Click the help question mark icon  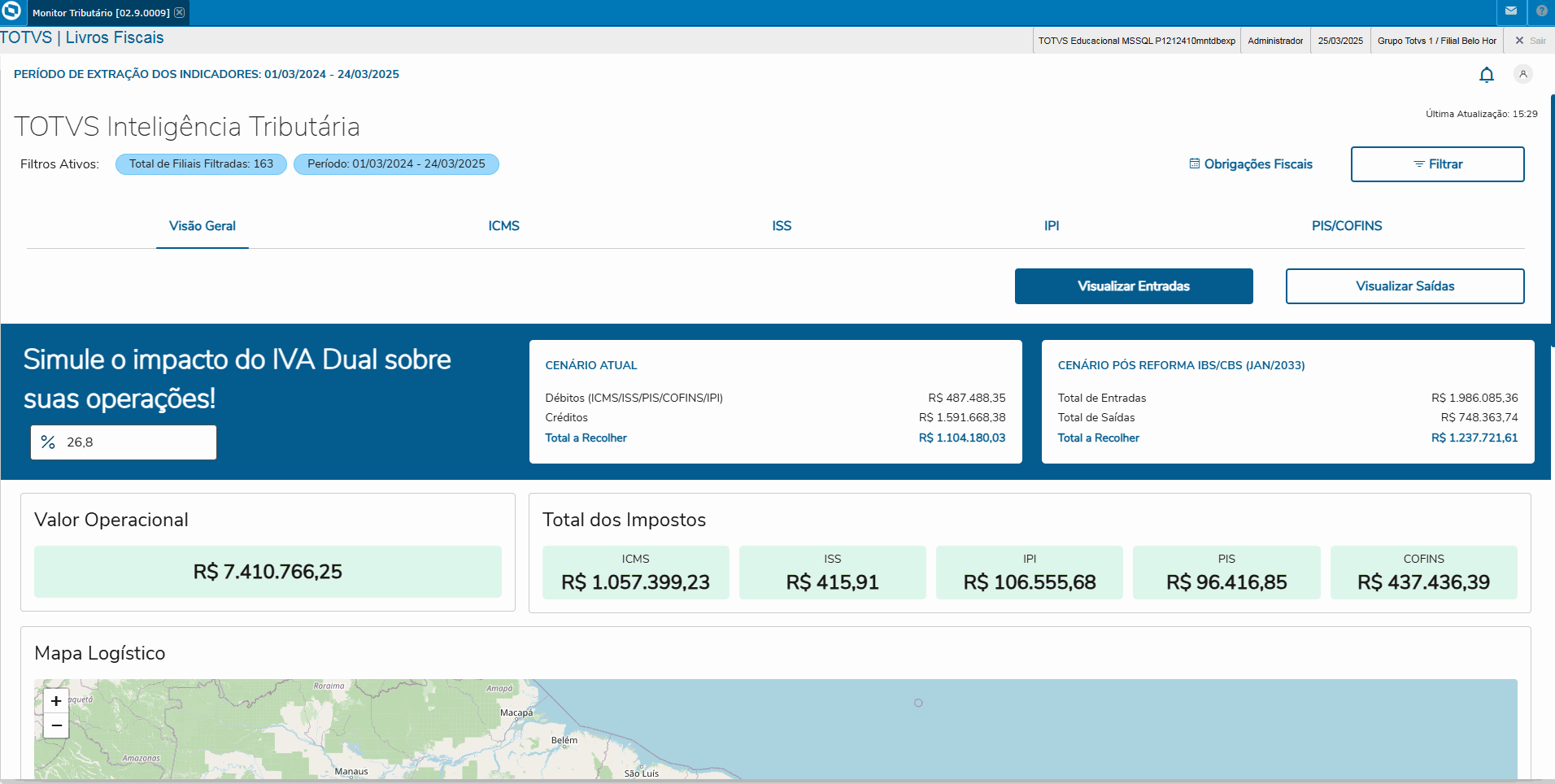click(x=1542, y=12)
